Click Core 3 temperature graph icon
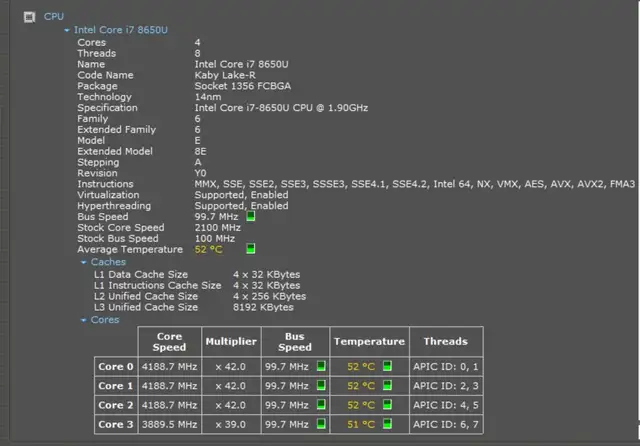The width and height of the screenshot is (640, 446). tap(387, 424)
